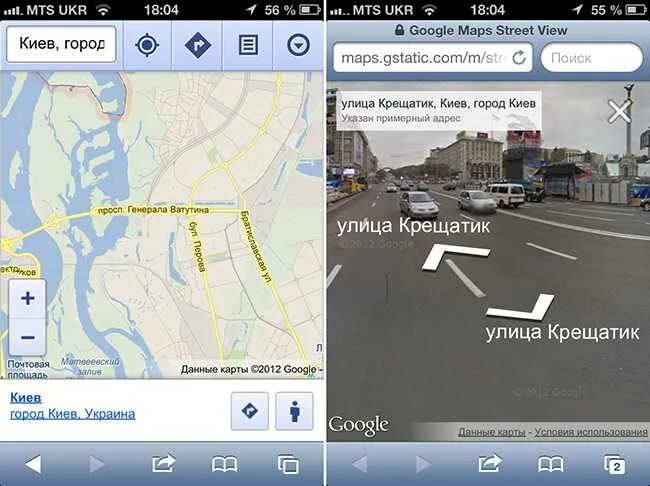Screen dimensions: 650x486
Task: Close the Street View address overlay
Action: pyautogui.click(x=619, y=111)
